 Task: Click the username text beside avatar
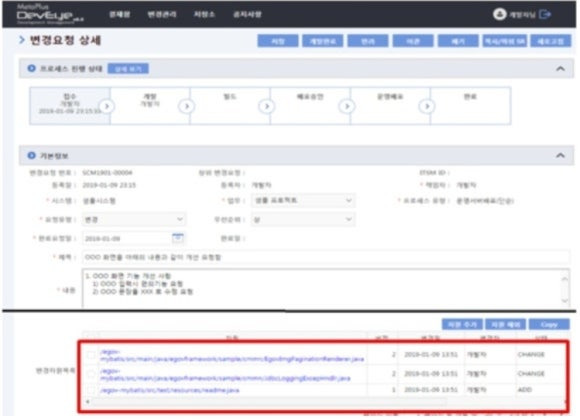522,15
